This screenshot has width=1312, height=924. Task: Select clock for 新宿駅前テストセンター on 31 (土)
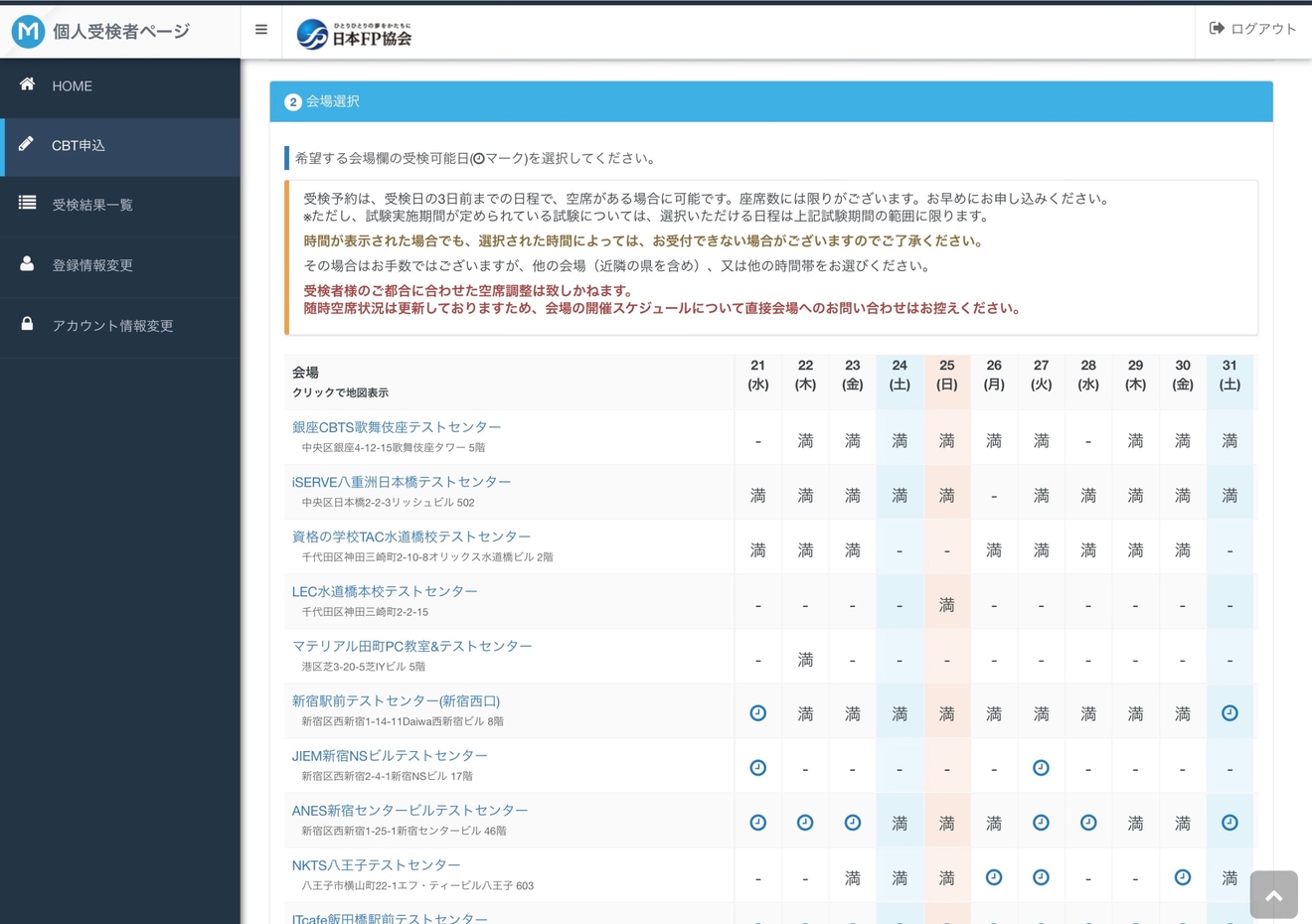pos(1230,713)
